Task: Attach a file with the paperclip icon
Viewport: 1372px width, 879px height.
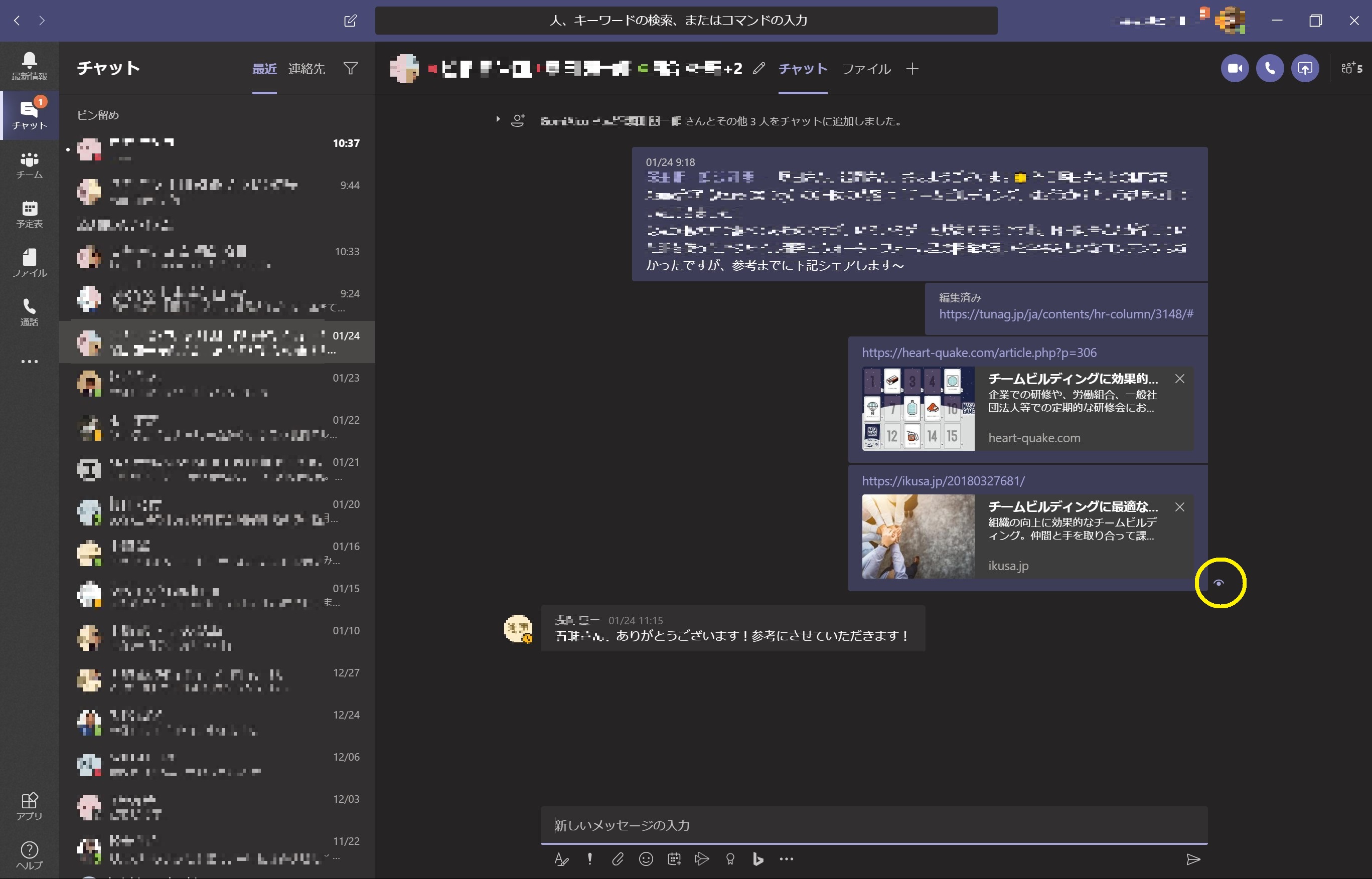Action: (618, 859)
